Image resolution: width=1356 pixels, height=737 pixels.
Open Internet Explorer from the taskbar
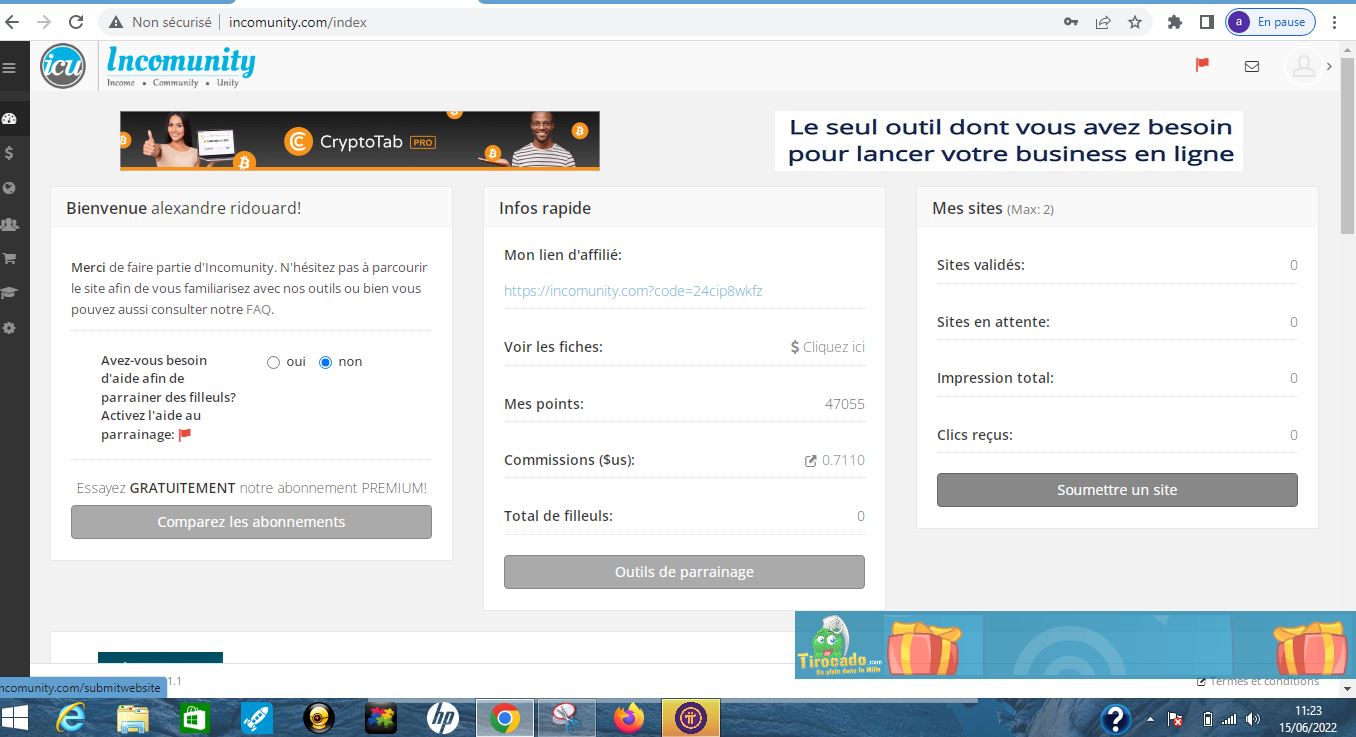71,717
